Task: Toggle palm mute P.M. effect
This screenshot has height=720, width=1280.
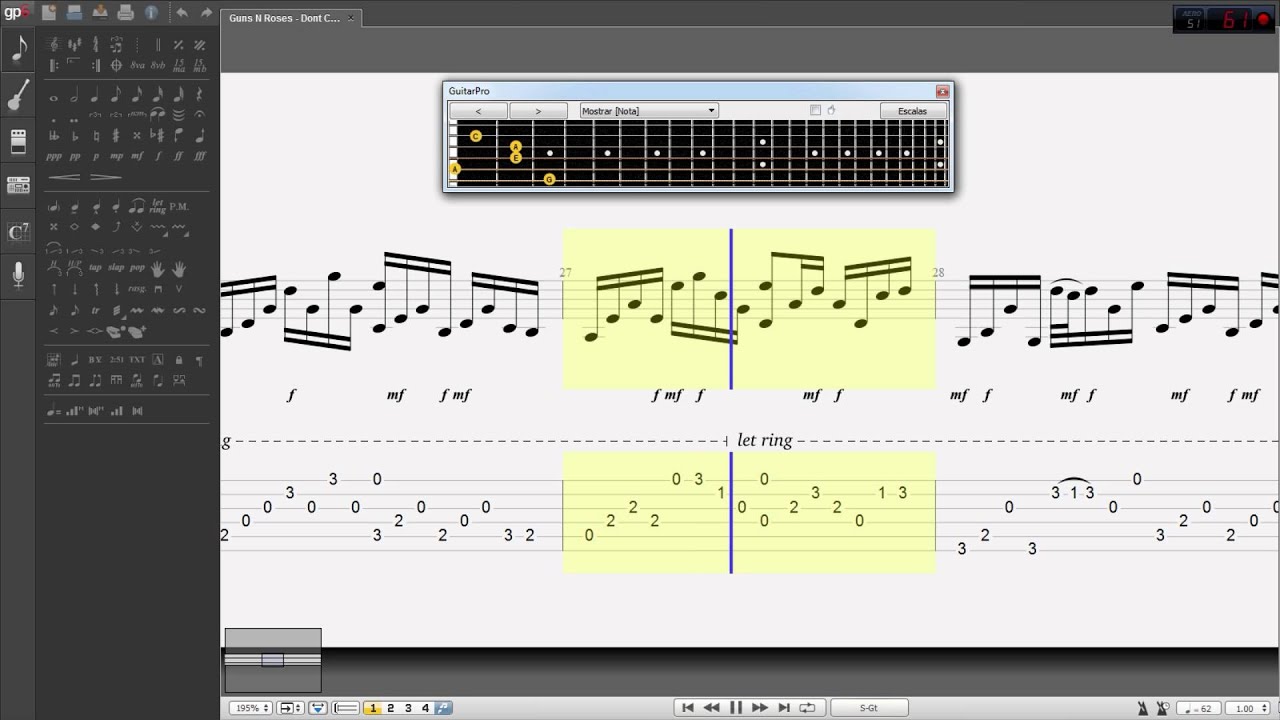Action: coord(179,207)
